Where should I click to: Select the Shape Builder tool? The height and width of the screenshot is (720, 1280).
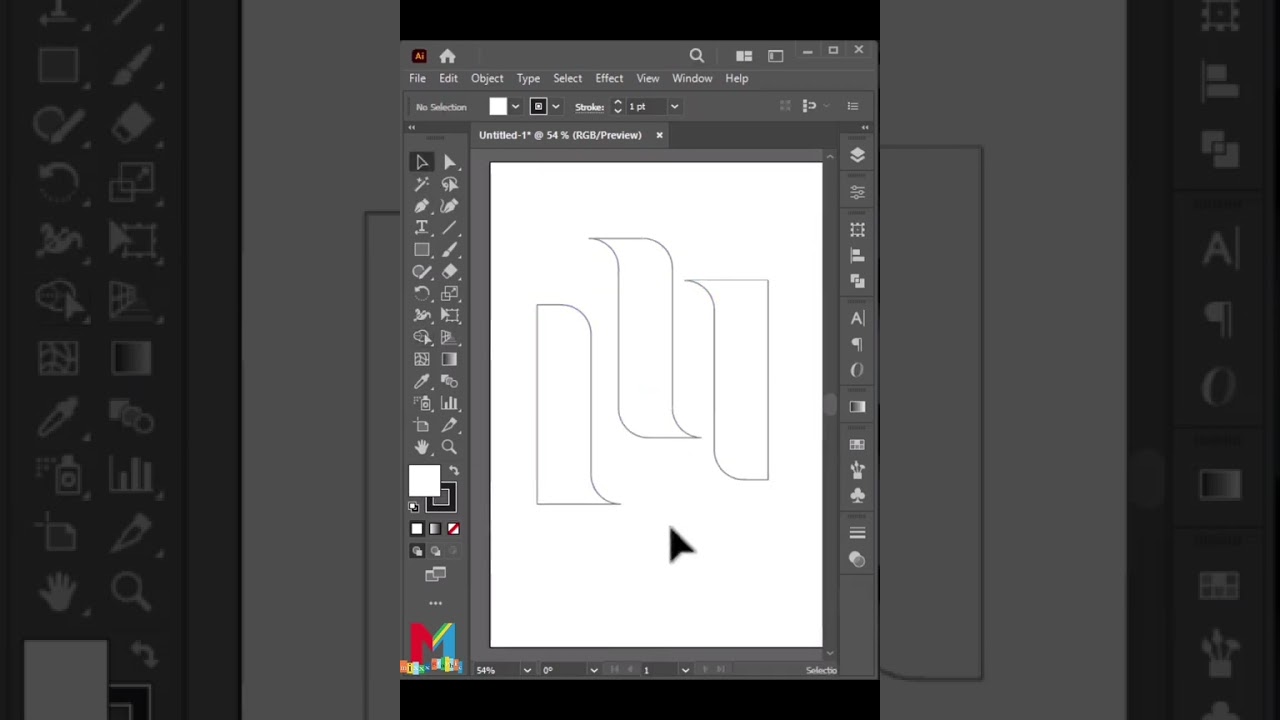click(x=422, y=338)
